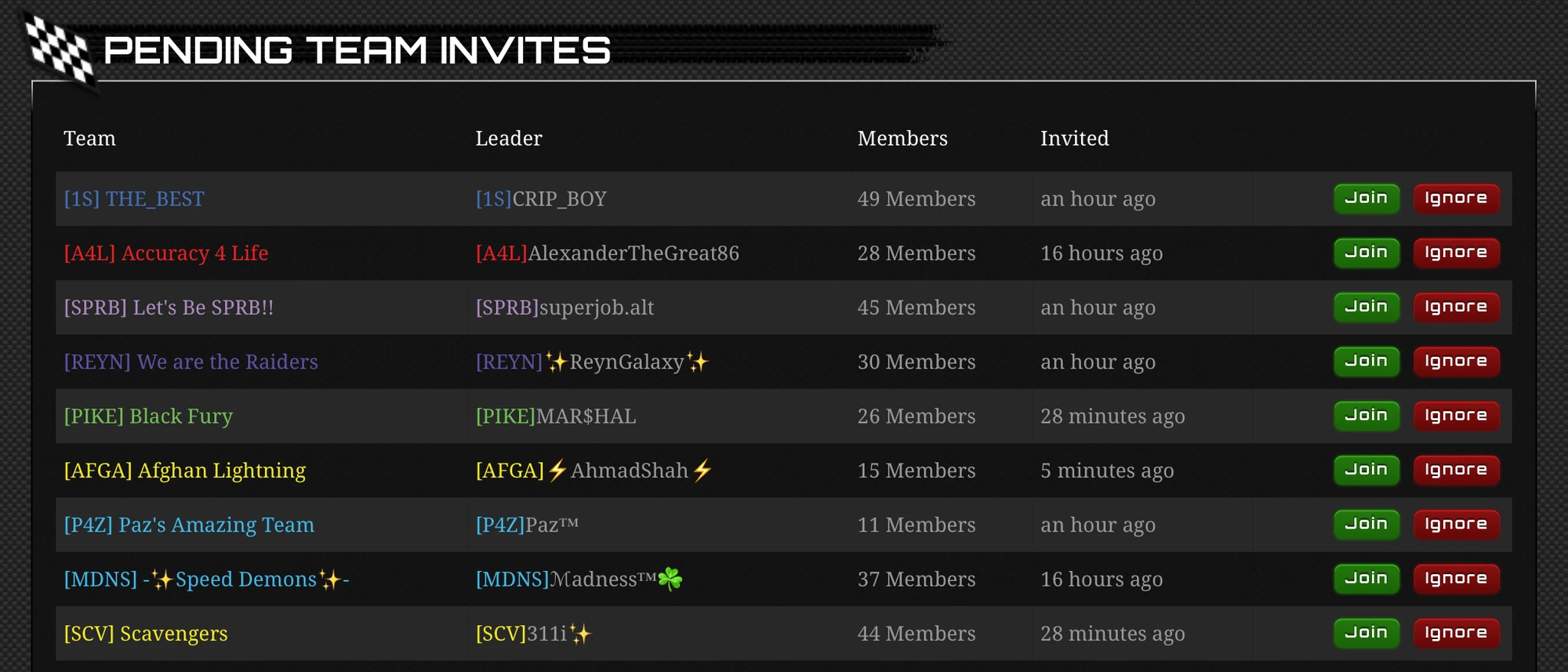Ignore the [AFGA] Afghan Lightning invite

pyautogui.click(x=1456, y=470)
